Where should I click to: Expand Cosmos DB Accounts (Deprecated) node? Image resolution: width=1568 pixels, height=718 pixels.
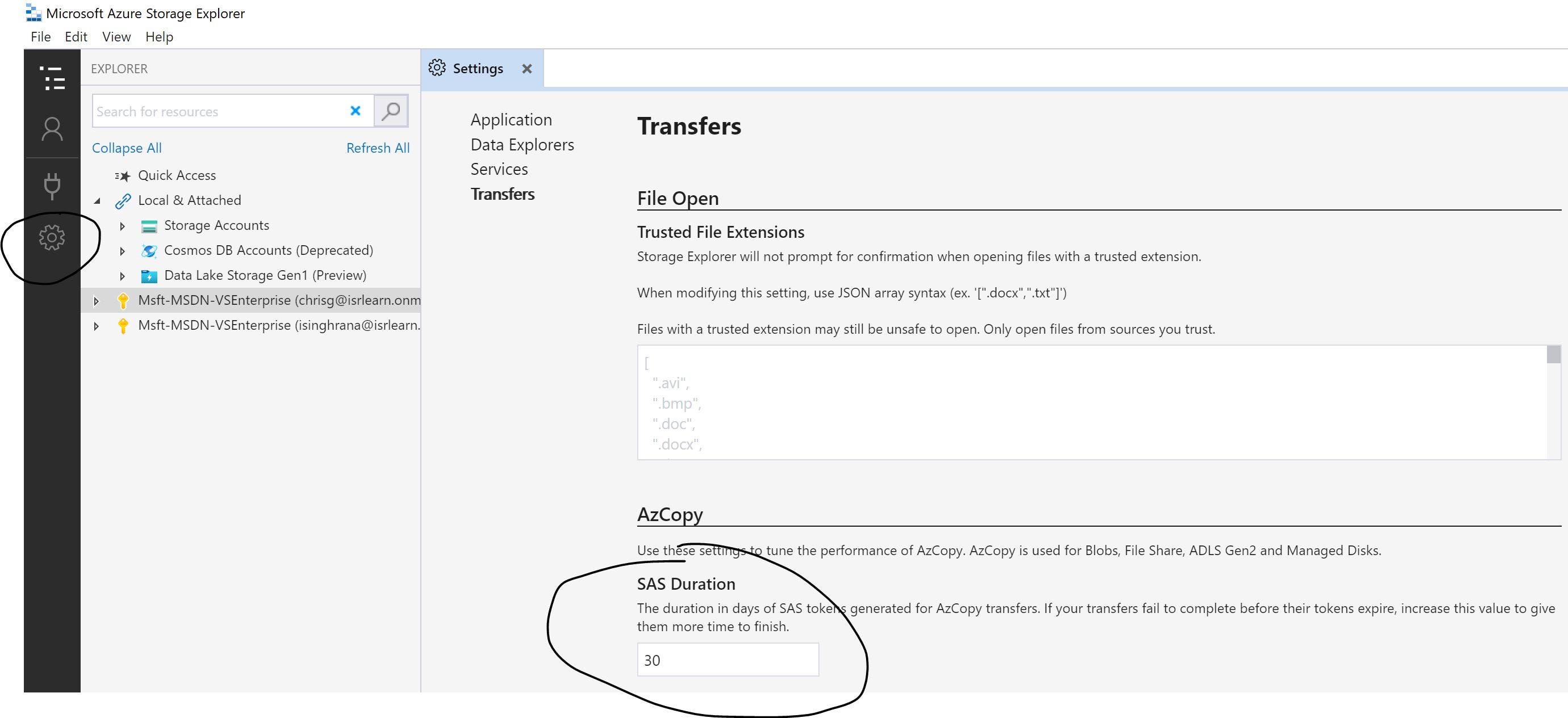[122, 251]
